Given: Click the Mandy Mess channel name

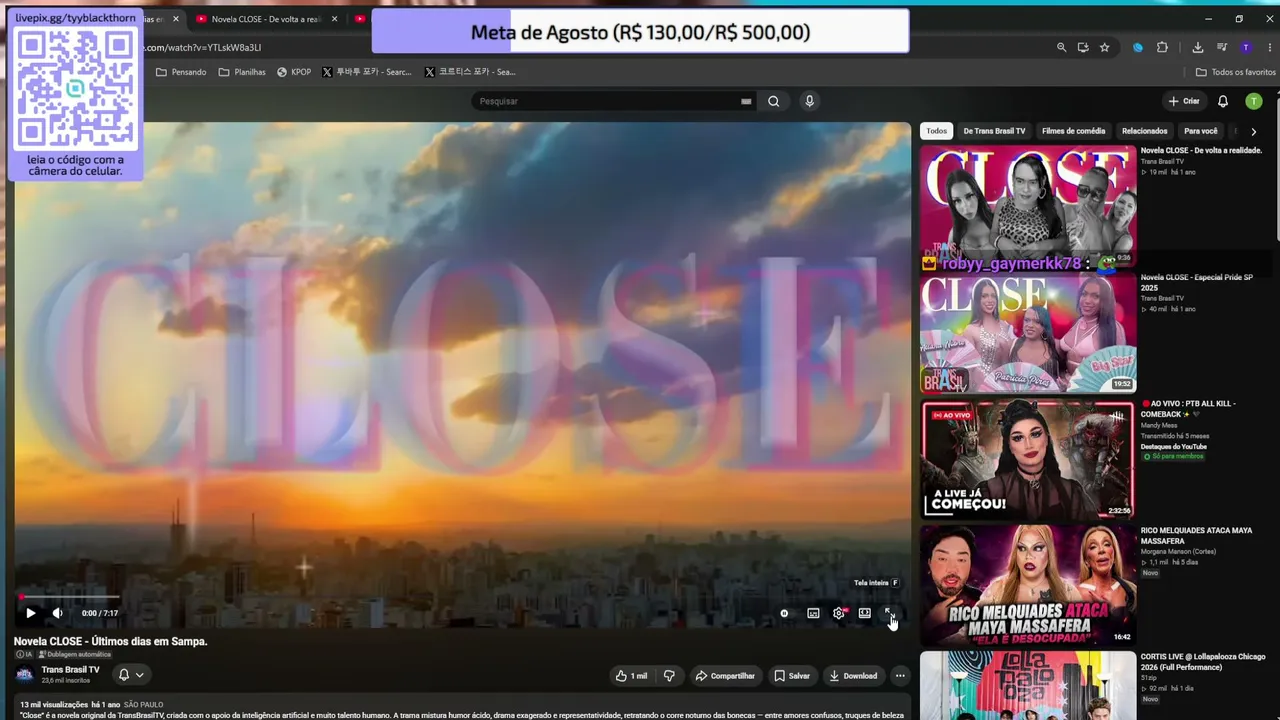Looking at the screenshot, I should 1159,426.
